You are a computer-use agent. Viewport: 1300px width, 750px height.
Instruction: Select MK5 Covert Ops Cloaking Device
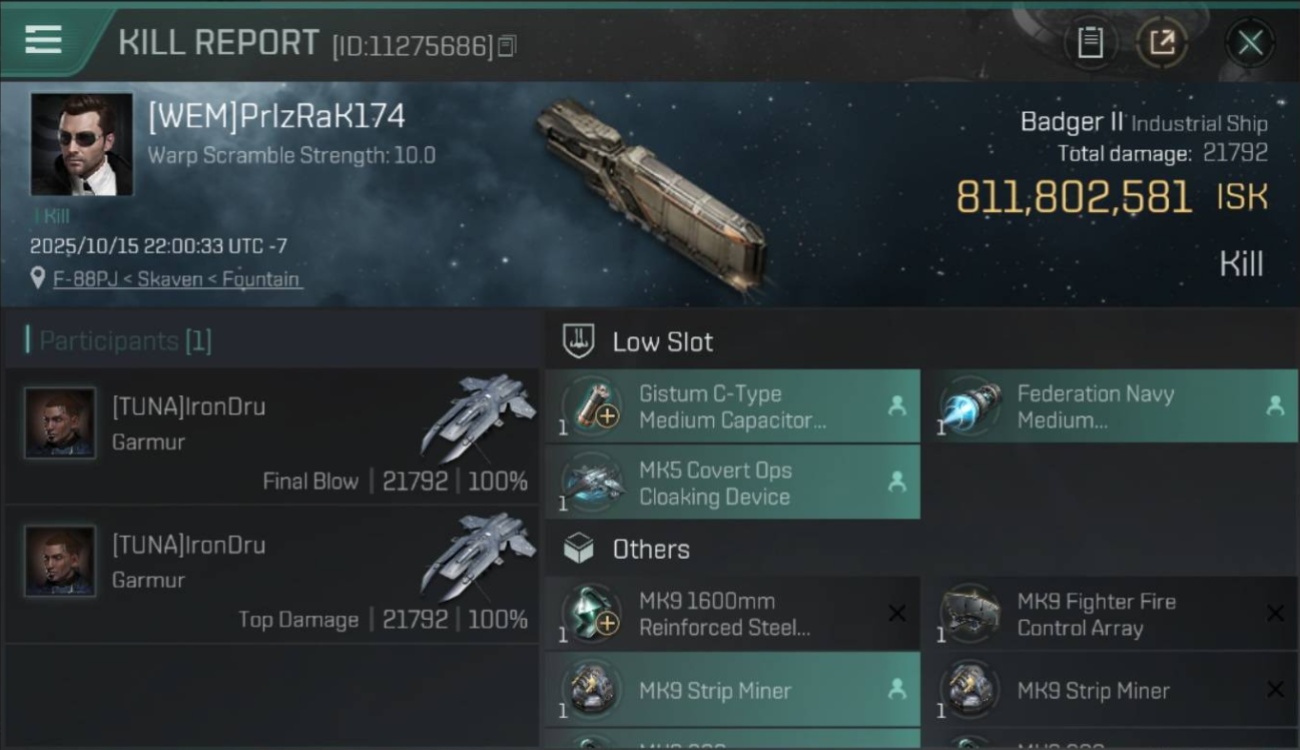[x=733, y=482]
